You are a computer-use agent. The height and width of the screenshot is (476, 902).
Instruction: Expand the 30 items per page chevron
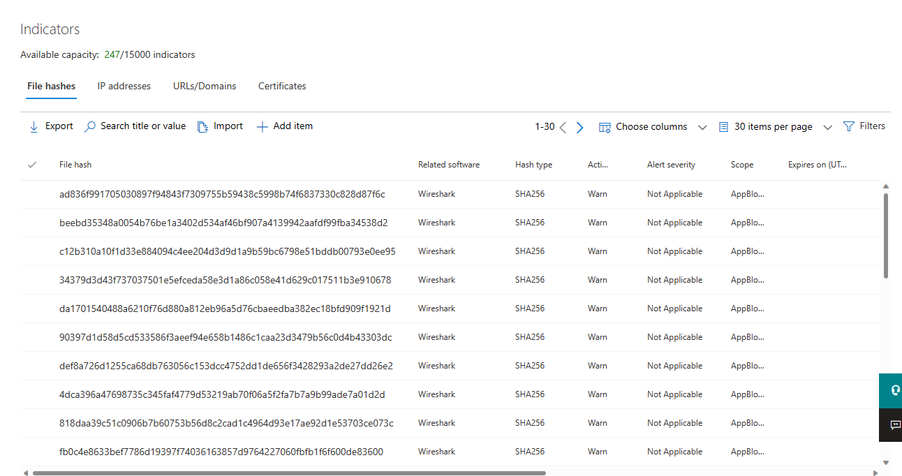point(827,128)
